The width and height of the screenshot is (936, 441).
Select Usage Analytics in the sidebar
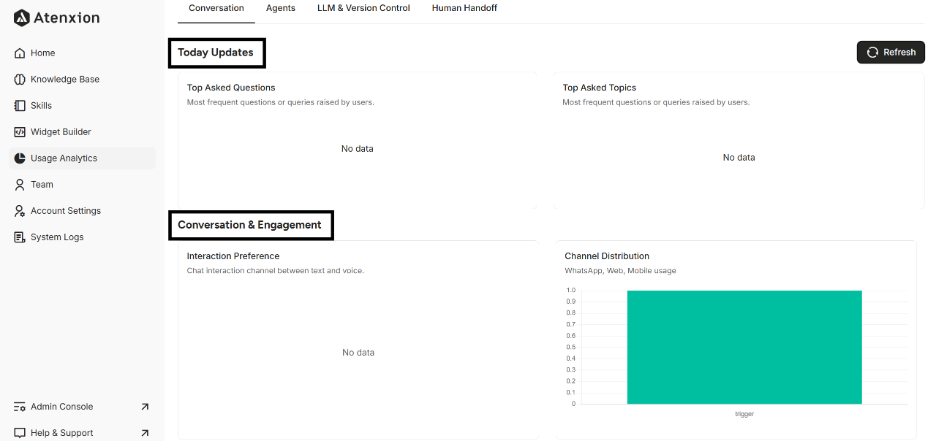(82, 158)
